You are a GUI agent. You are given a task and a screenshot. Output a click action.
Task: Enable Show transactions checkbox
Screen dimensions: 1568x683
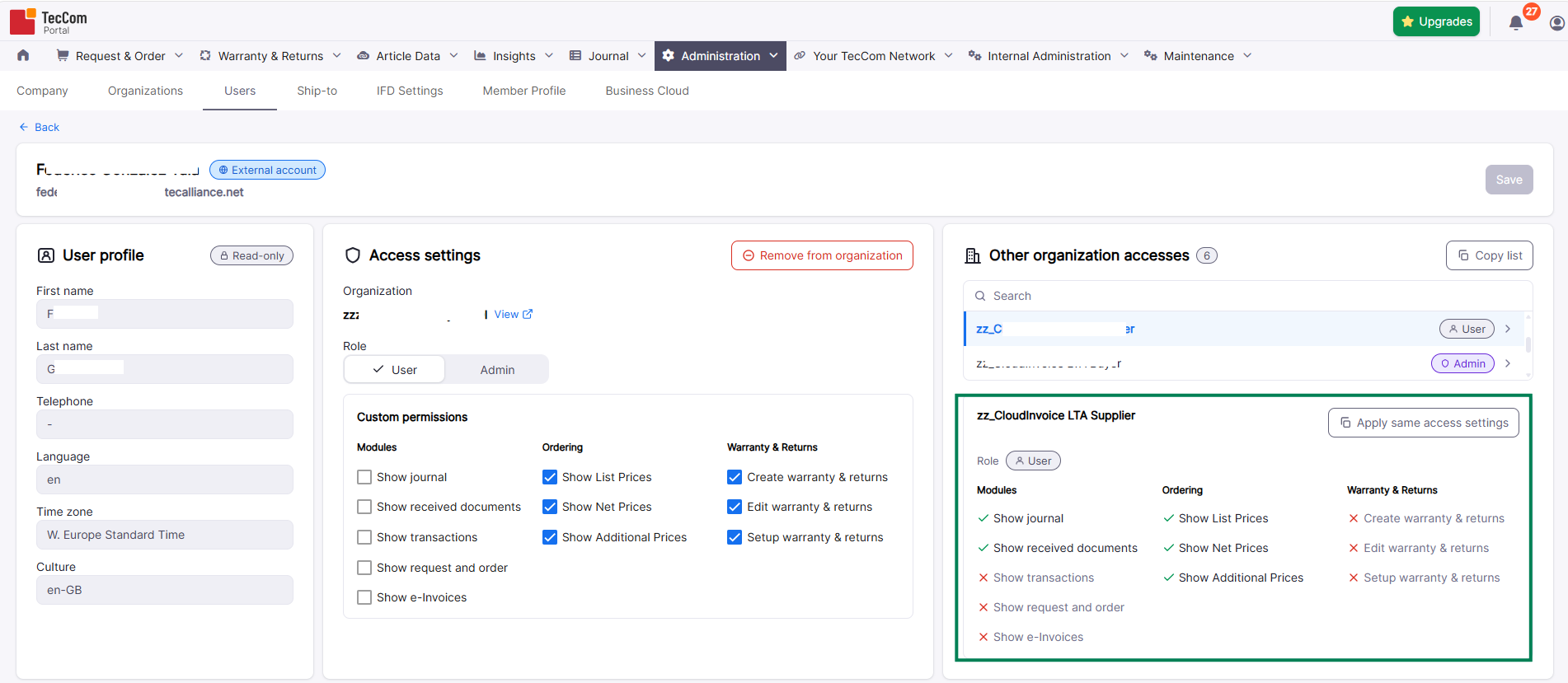coord(364,537)
